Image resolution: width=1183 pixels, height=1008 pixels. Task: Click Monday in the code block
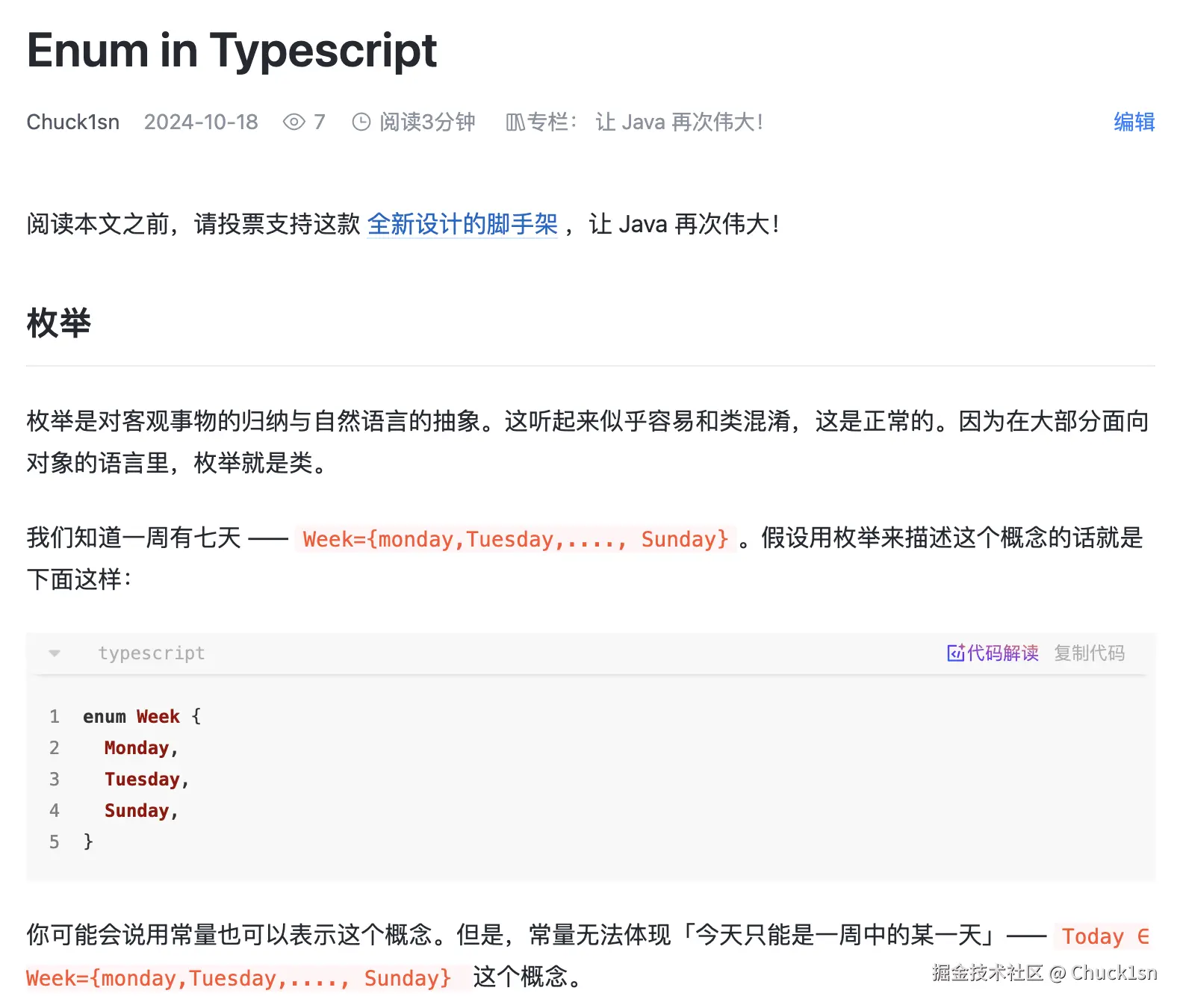137,748
